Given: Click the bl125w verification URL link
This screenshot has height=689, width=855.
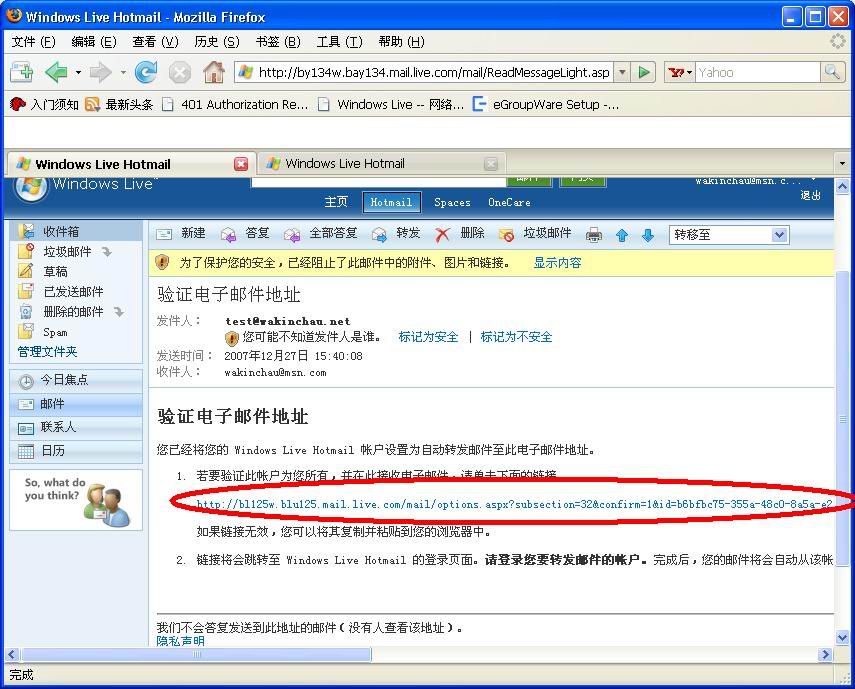Looking at the screenshot, I should tap(514, 504).
